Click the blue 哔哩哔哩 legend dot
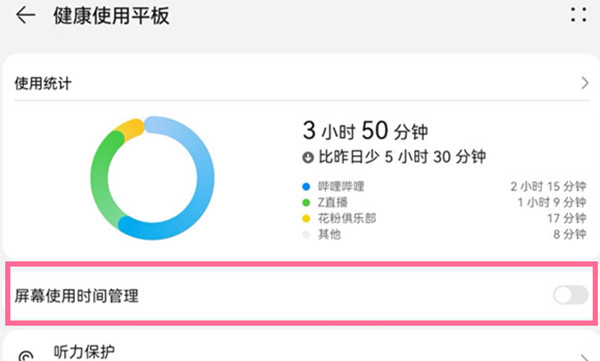The image size is (600, 361). (306, 187)
